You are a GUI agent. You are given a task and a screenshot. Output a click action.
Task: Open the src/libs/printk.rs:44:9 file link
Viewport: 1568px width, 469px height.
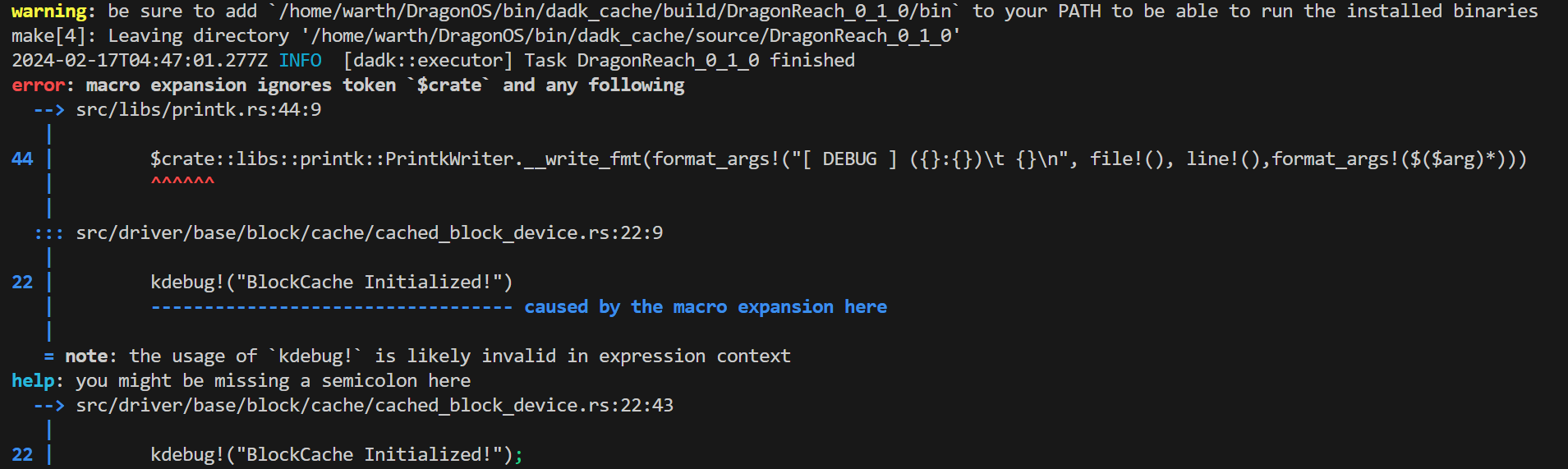(x=199, y=109)
